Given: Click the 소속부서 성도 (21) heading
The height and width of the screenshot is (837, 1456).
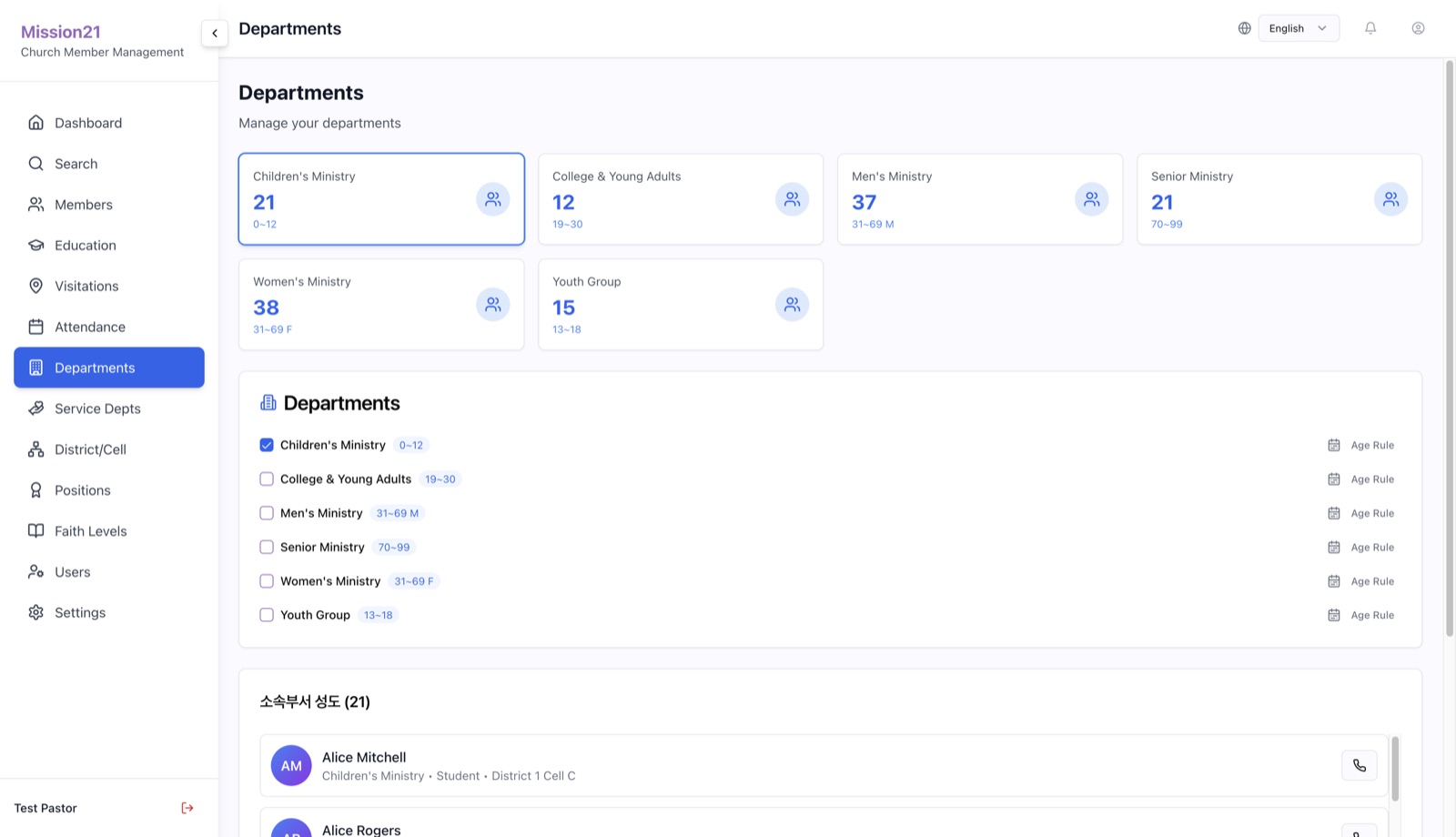Looking at the screenshot, I should coord(315,701).
